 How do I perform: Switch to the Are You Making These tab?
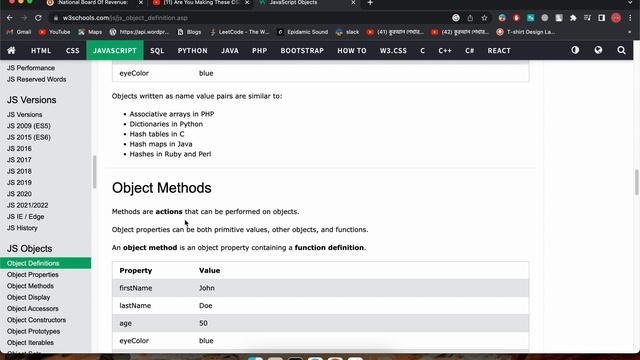click(x=200, y=3)
